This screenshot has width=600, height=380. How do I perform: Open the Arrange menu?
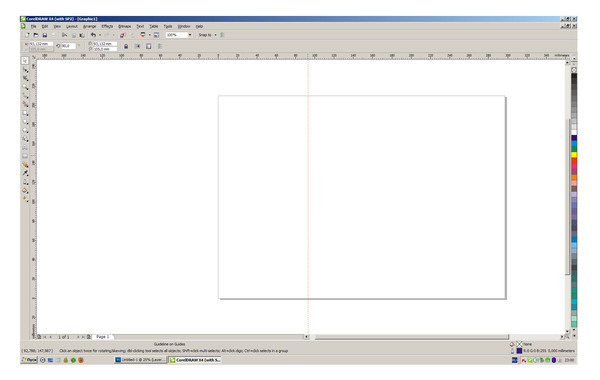click(x=89, y=26)
